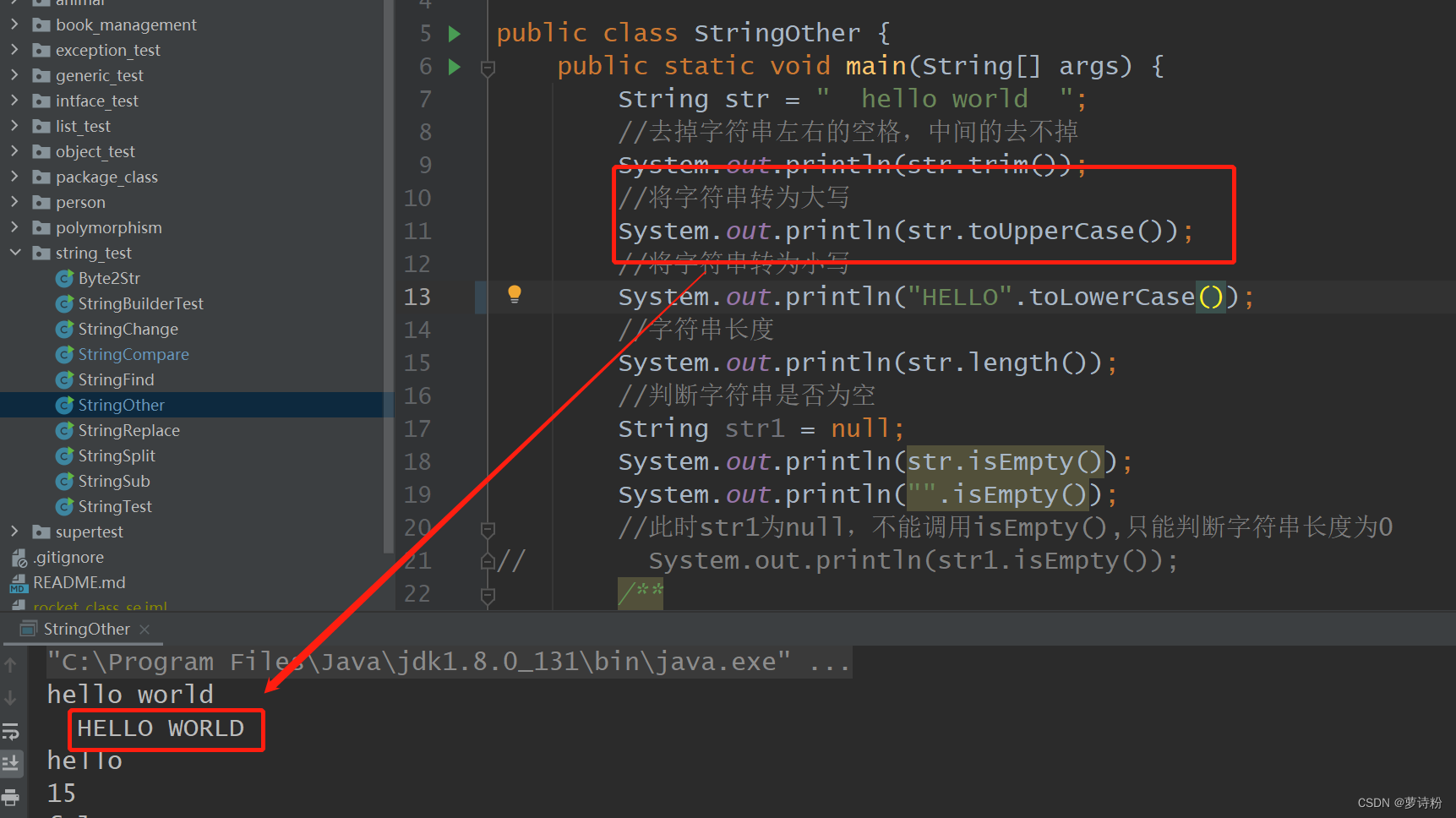Screen dimensions: 1456x818
Task: Click the java.exe command line in the console
Action: (449, 662)
